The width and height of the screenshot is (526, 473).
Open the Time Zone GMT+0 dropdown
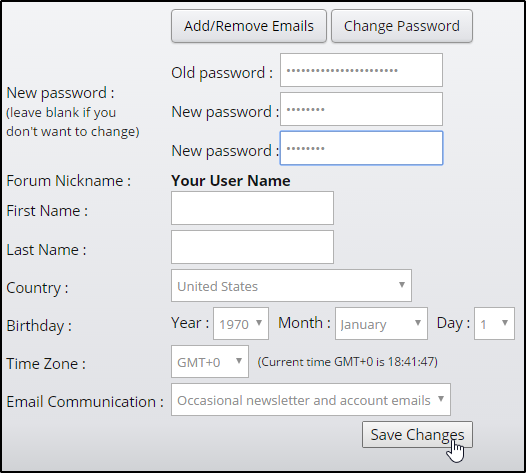210,362
